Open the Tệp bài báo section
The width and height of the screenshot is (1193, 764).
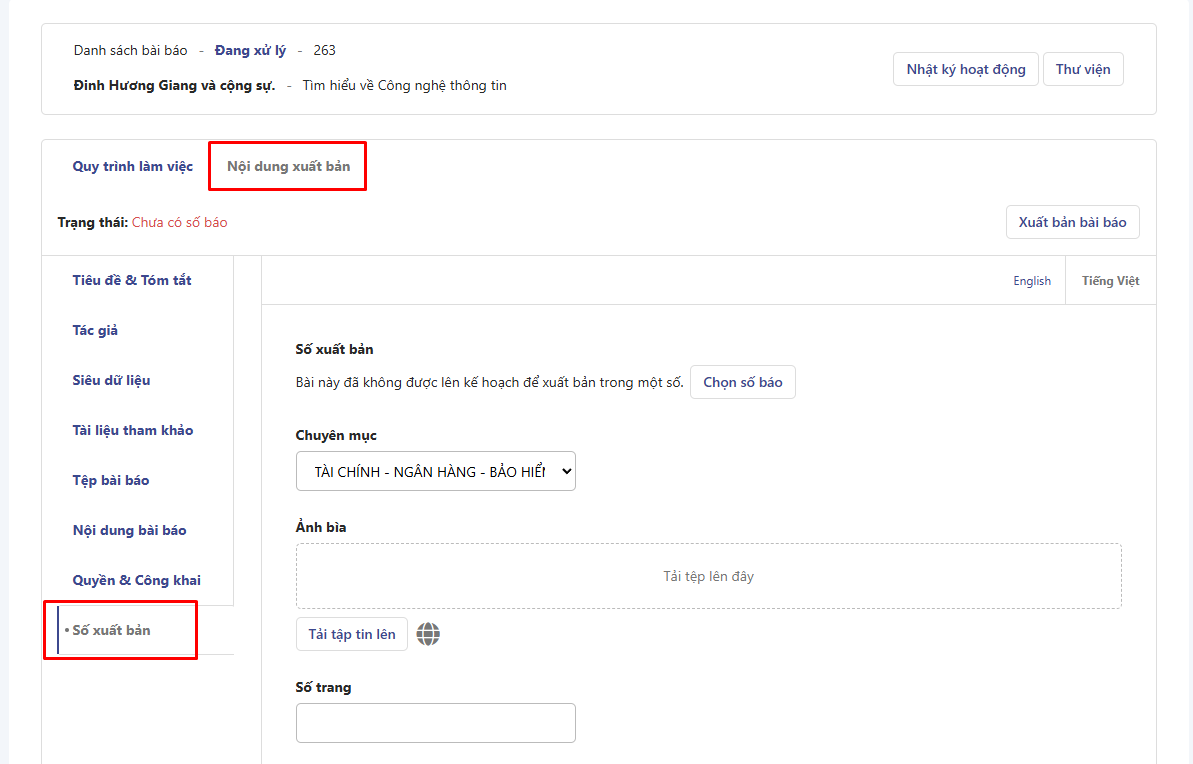tap(111, 480)
